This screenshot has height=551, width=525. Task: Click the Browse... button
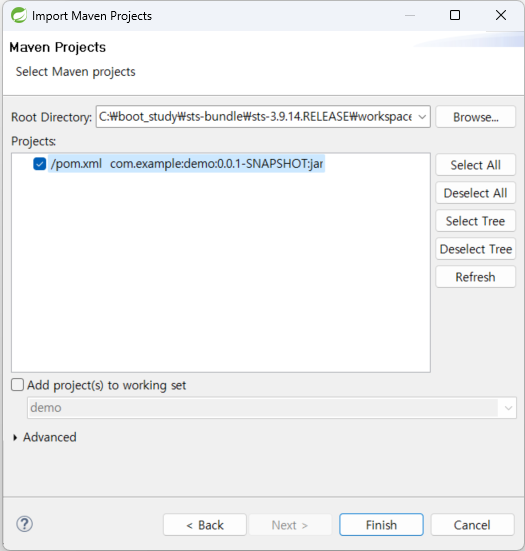(475, 117)
